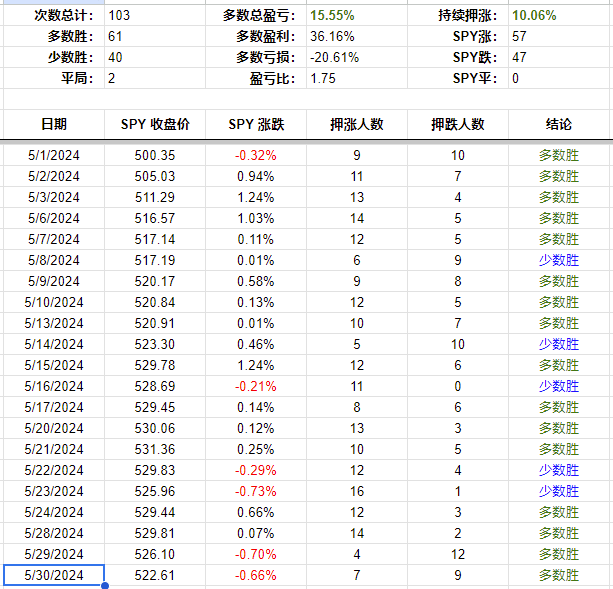Click the 押涨人数 column header
This screenshot has width=613, height=589.
click(357, 124)
